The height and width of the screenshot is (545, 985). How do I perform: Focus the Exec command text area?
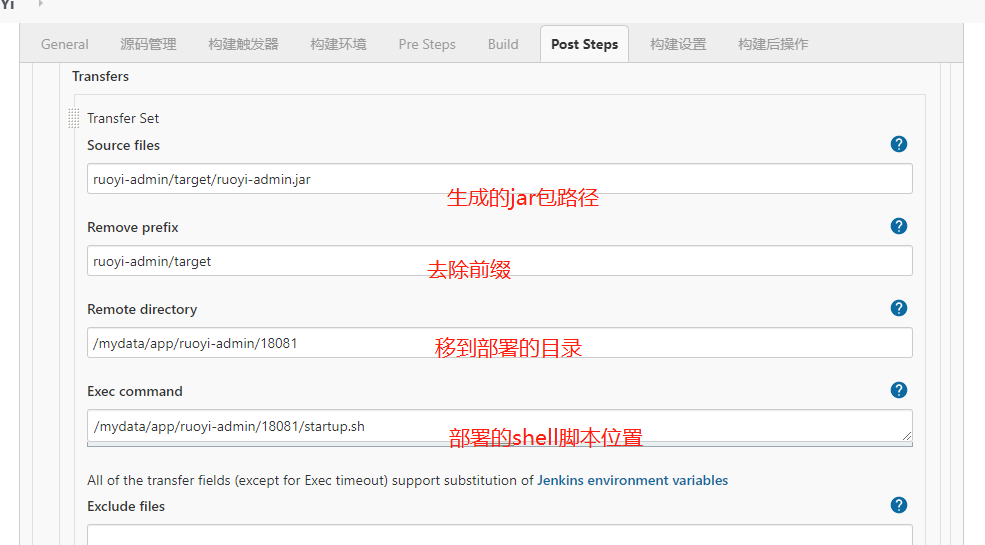pos(499,426)
